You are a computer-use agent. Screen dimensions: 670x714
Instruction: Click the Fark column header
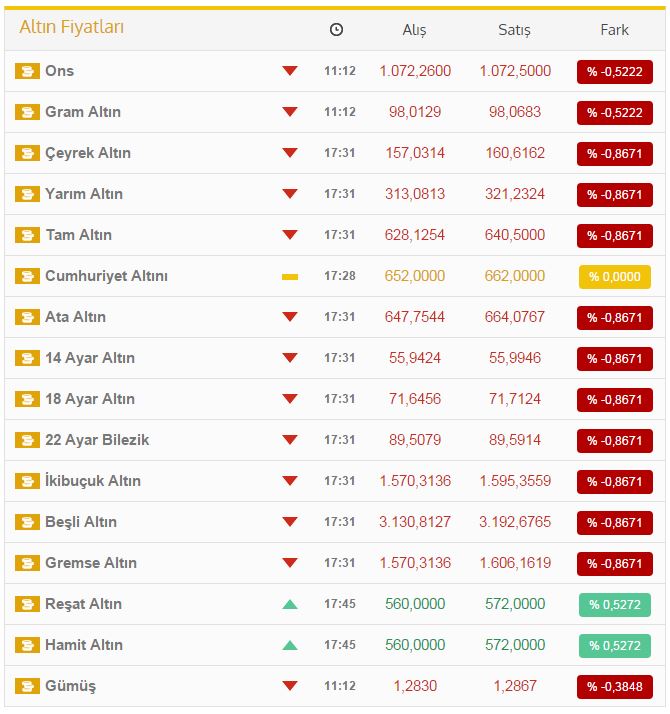(614, 30)
